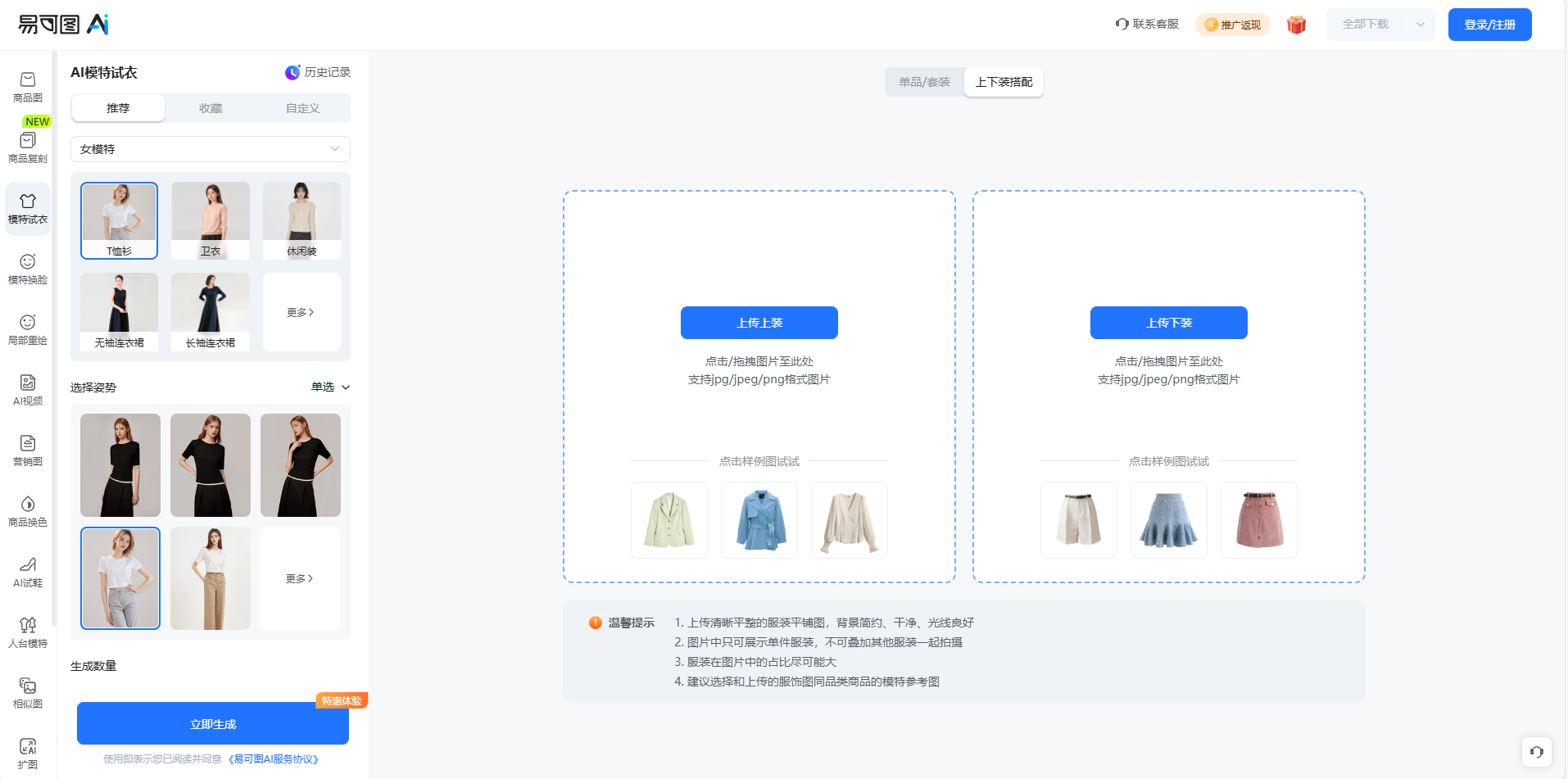Contact support via 联系客服
The image size is (1568, 779).
pyautogui.click(x=1147, y=24)
